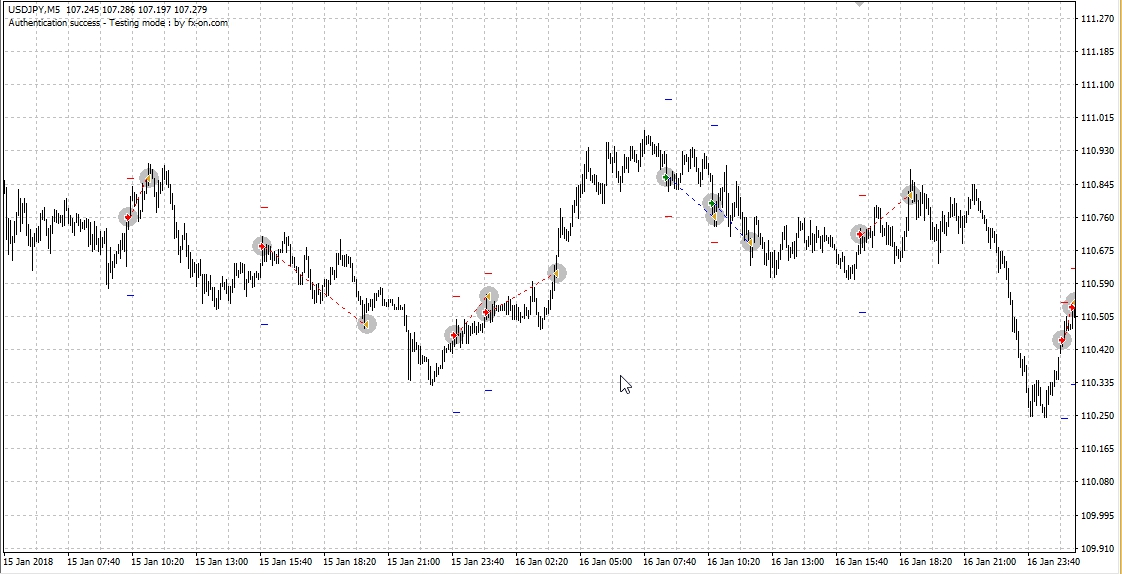1122x574 pixels.
Task: Select the 110.760 price axis label
Action: click(x=1098, y=218)
